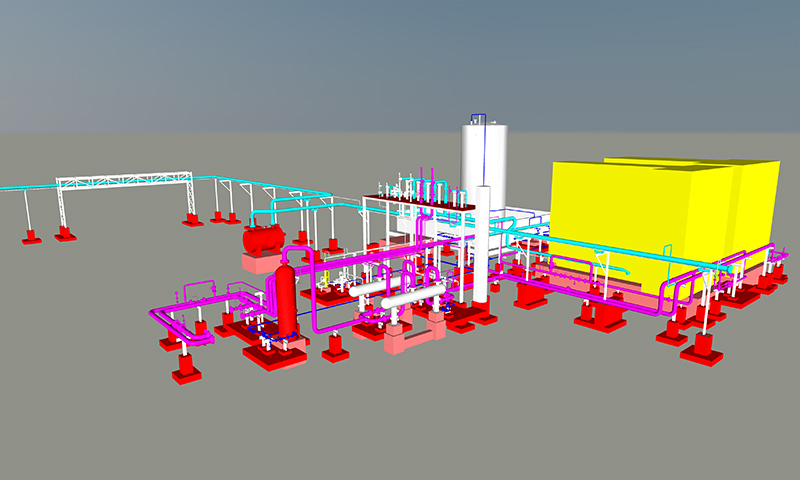Click the red footing at the far right front

(702, 350)
